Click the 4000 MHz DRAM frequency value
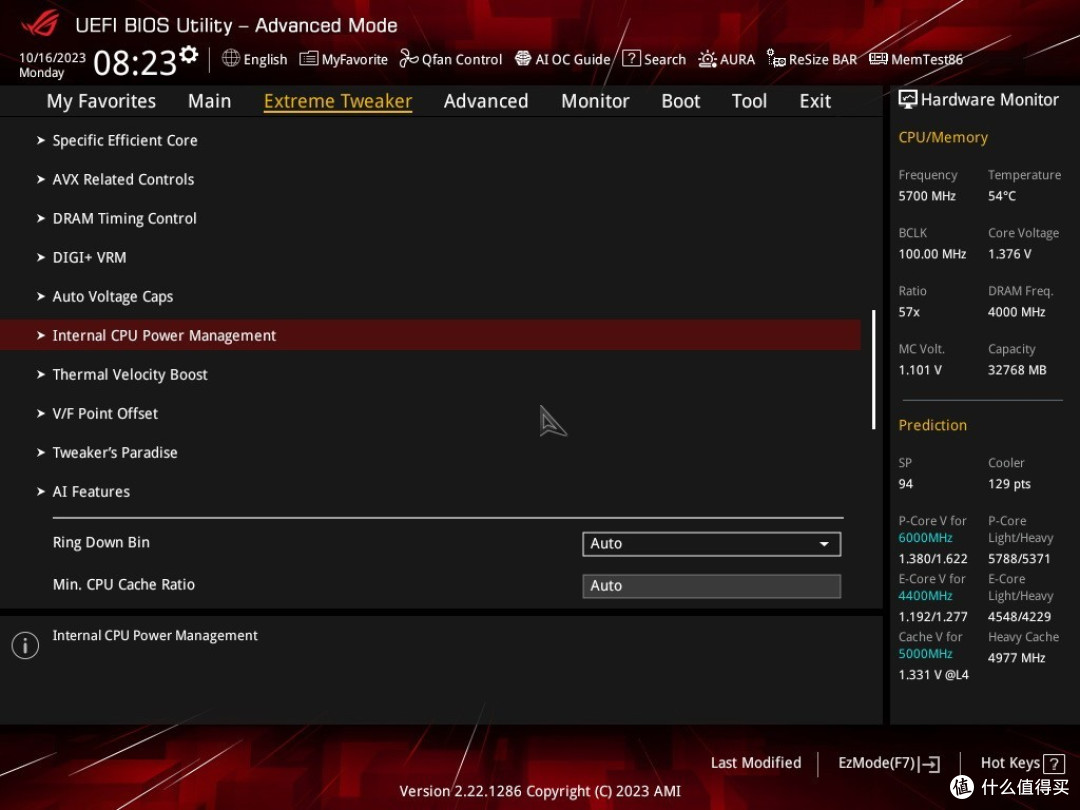This screenshot has height=810, width=1080. pos(1017,312)
